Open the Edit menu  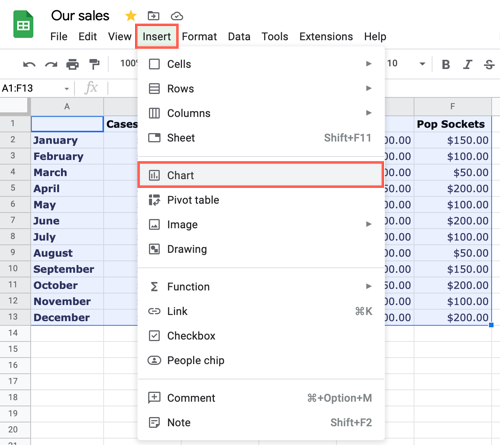point(87,36)
